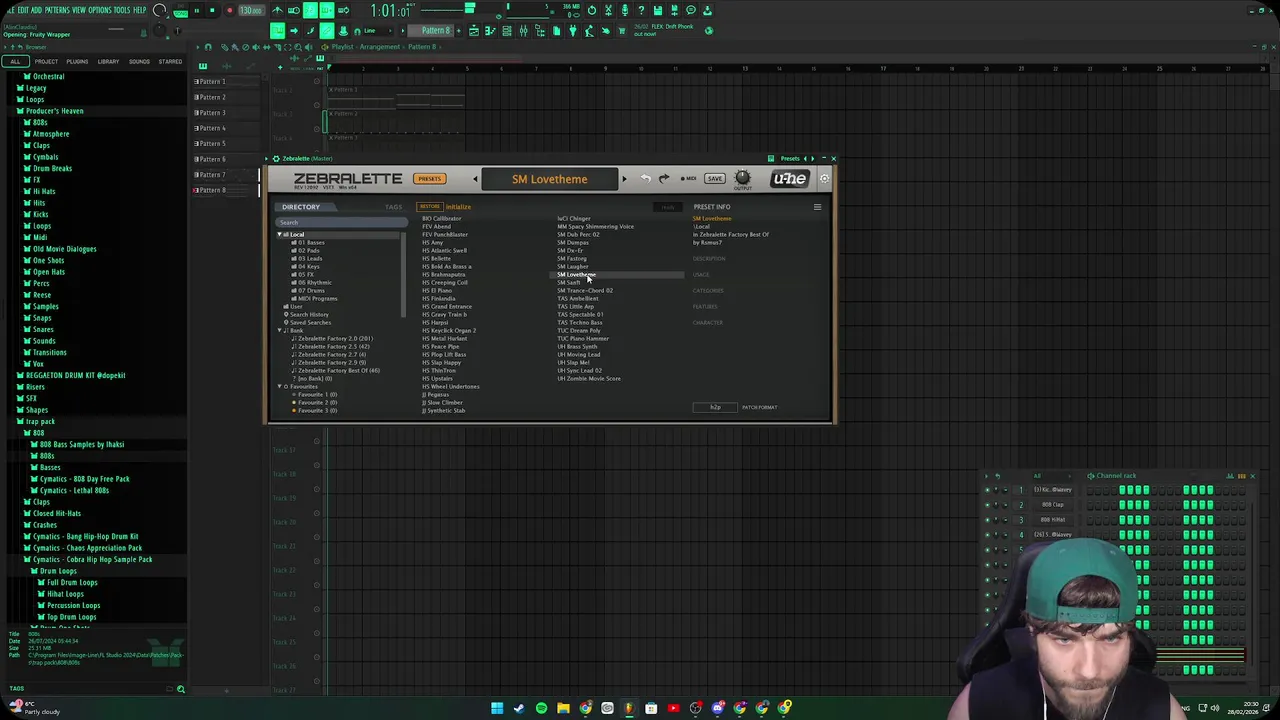Load preset UH Zombie Movie Score
The image size is (1280, 720).
589,379
